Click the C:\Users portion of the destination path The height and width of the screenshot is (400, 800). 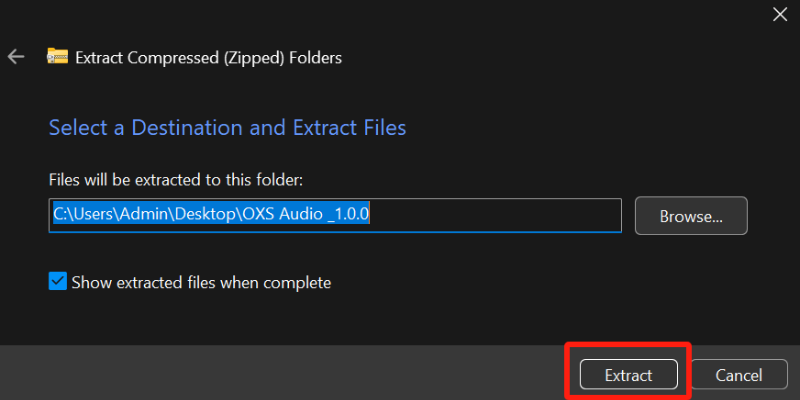[x=78, y=214]
